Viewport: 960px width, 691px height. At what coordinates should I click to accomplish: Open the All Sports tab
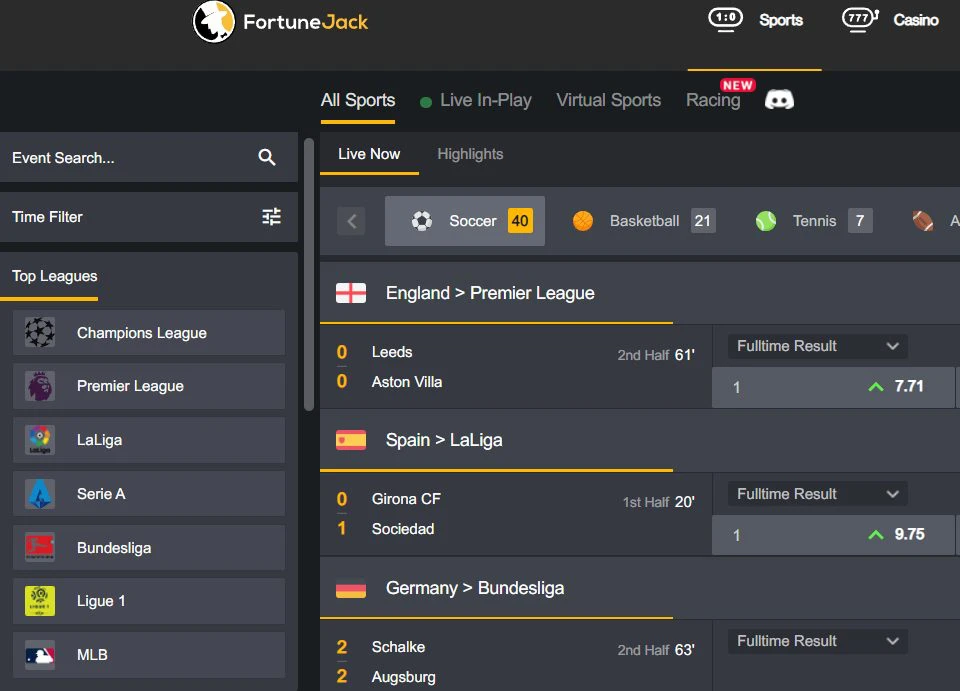point(358,100)
